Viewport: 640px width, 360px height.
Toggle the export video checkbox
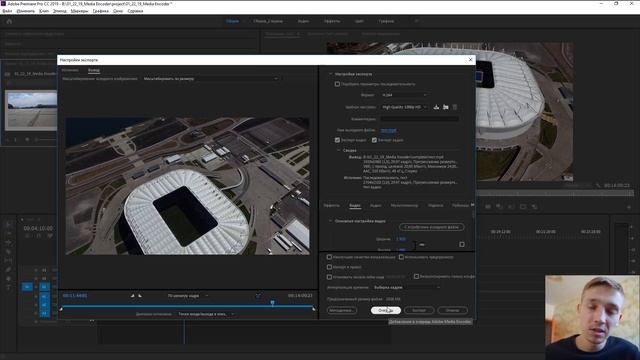pyautogui.click(x=337, y=140)
